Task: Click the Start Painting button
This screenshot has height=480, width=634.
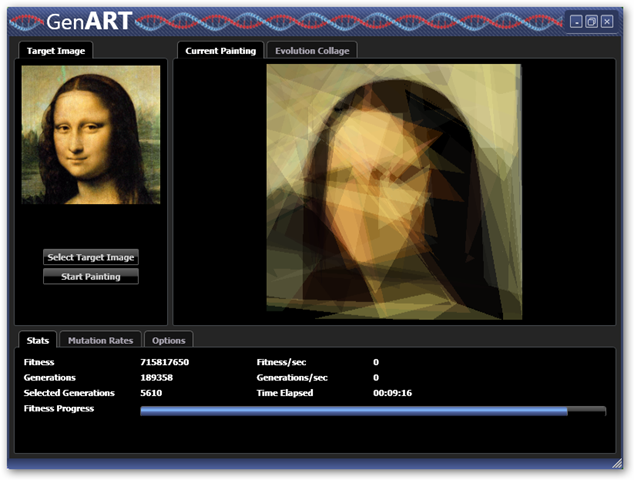Action: click(91, 277)
